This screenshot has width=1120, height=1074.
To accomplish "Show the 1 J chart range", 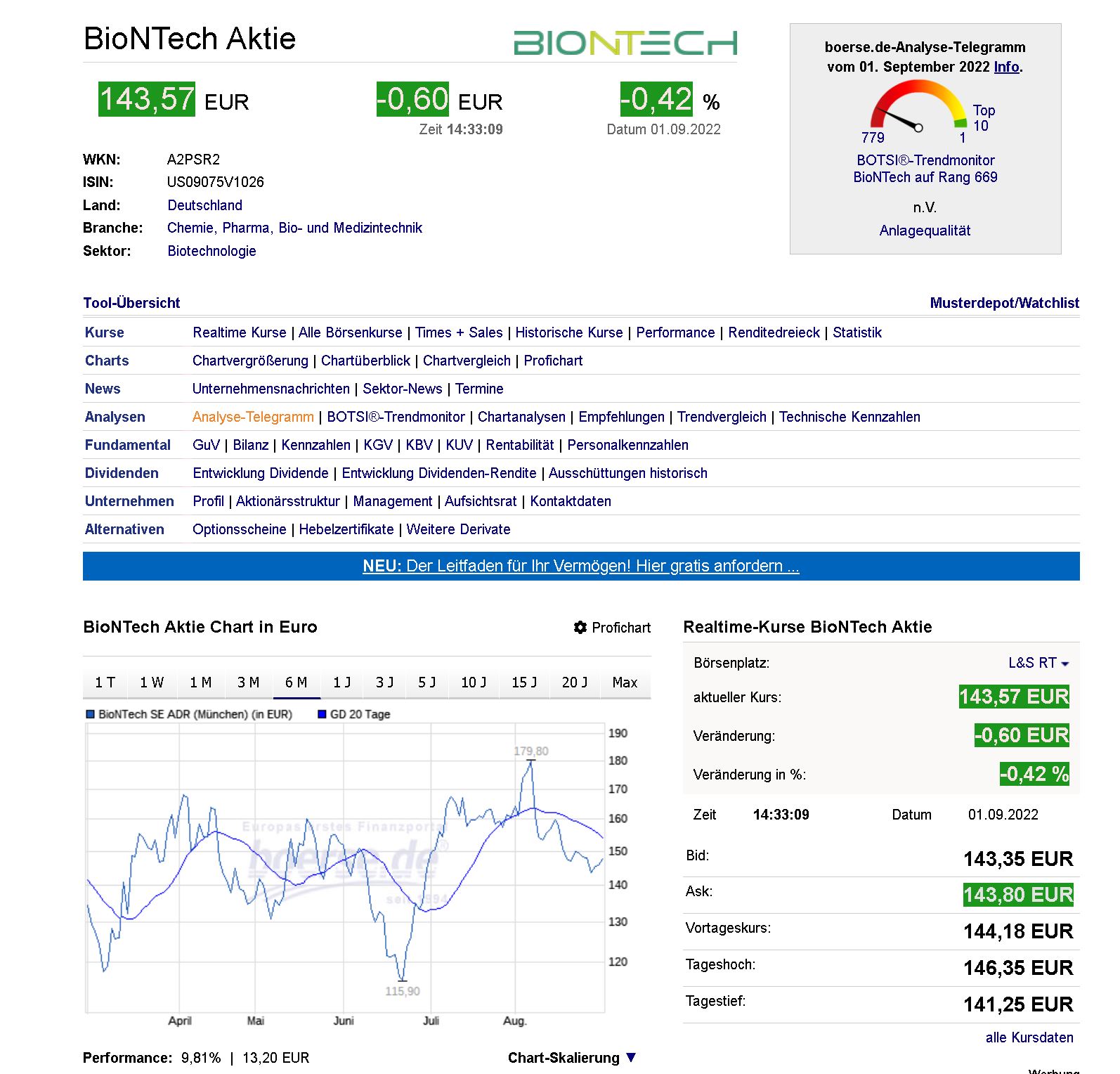I will pyautogui.click(x=342, y=682).
